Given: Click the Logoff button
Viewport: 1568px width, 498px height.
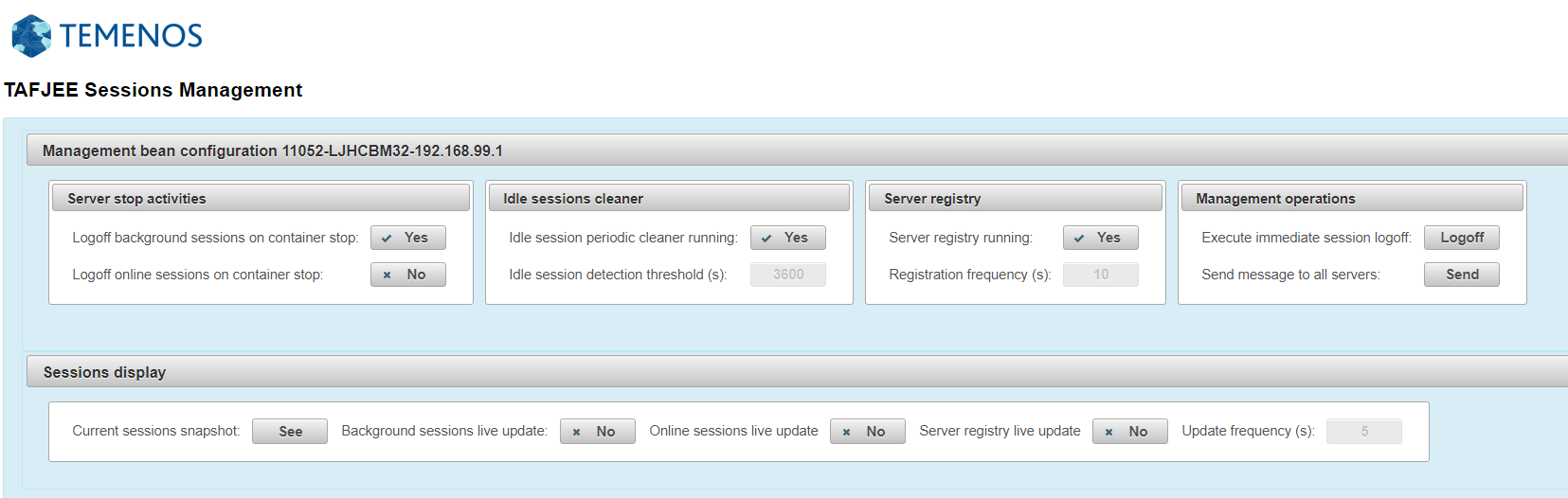Looking at the screenshot, I should pyautogui.click(x=1461, y=238).
